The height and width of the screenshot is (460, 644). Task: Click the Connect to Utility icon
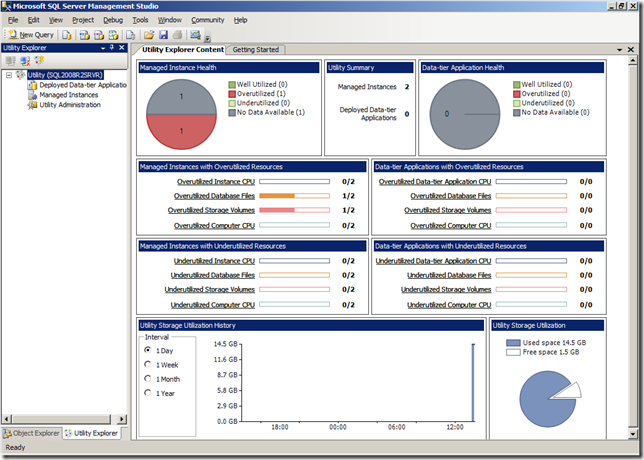[x=11, y=61]
